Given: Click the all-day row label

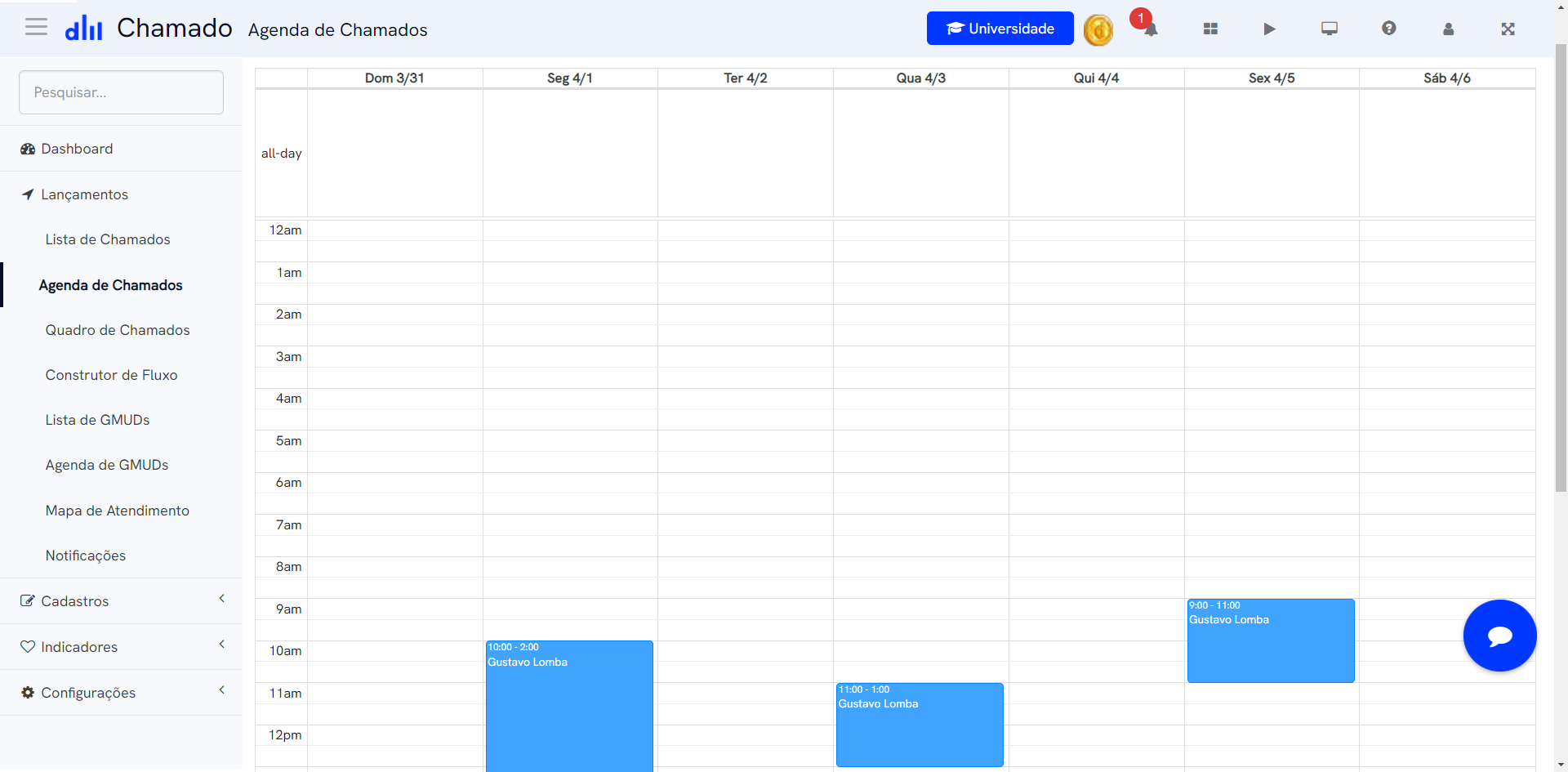Looking at the screenshot, I should (281, 154).
